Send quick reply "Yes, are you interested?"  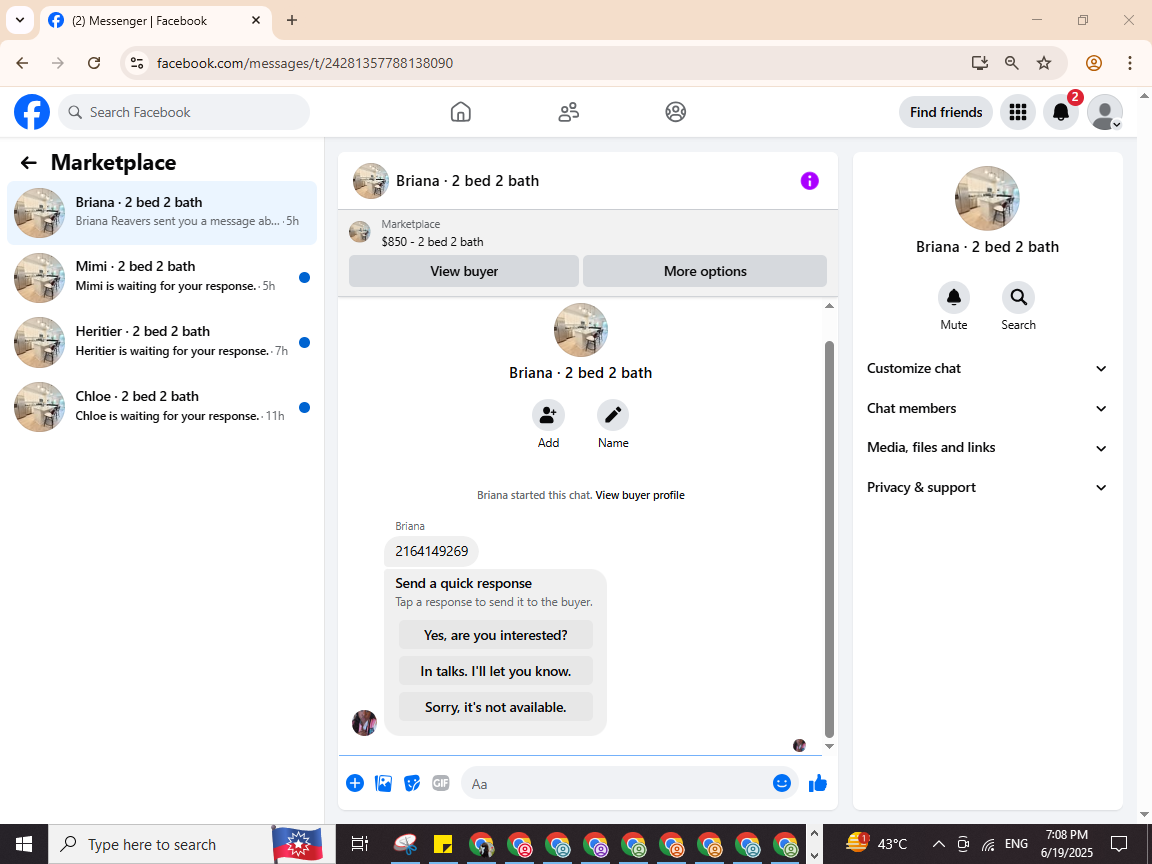click(495, 636)
